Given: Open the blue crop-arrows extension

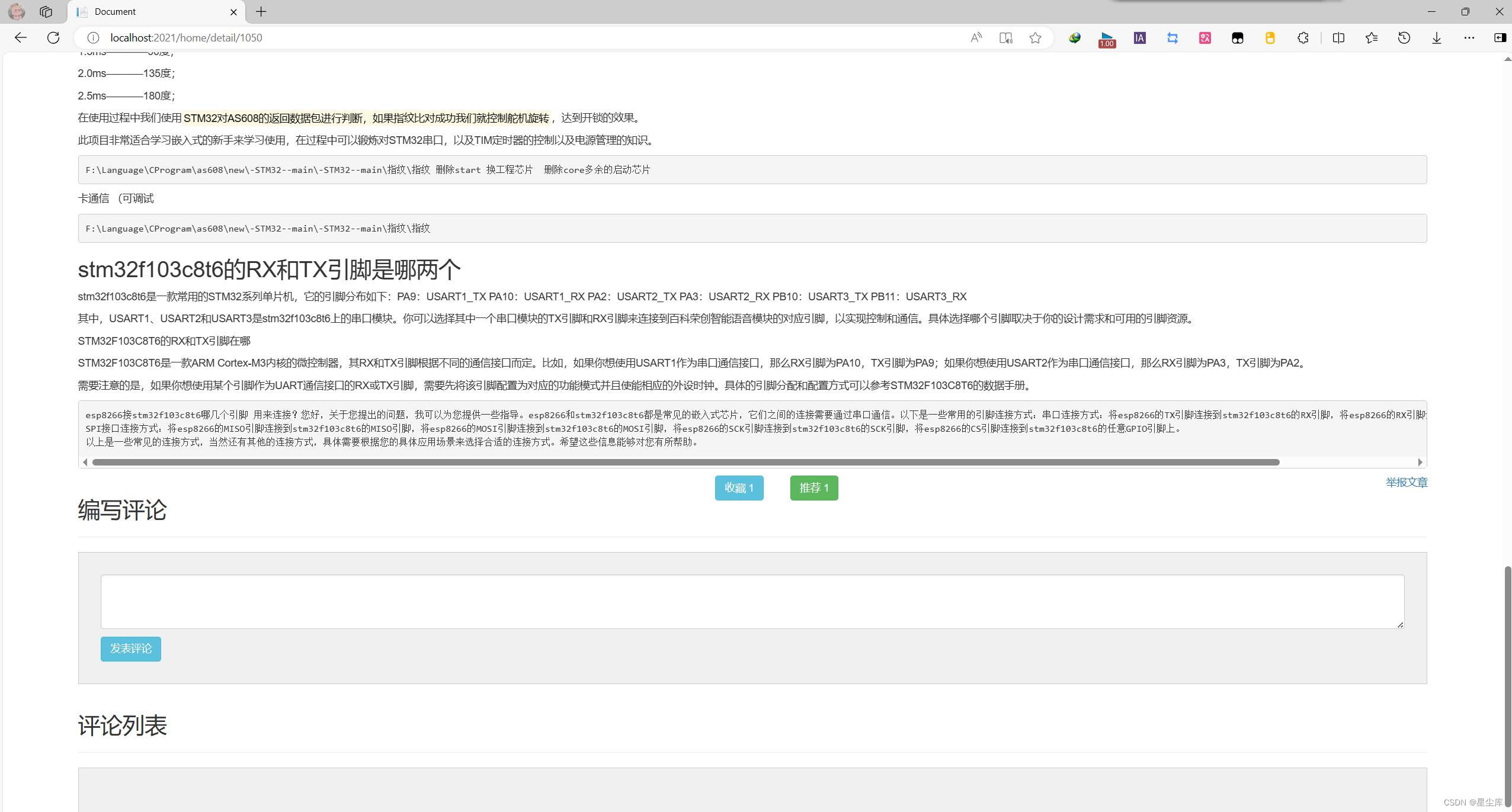Looking at the screenshot, I should coord(1172,38).
